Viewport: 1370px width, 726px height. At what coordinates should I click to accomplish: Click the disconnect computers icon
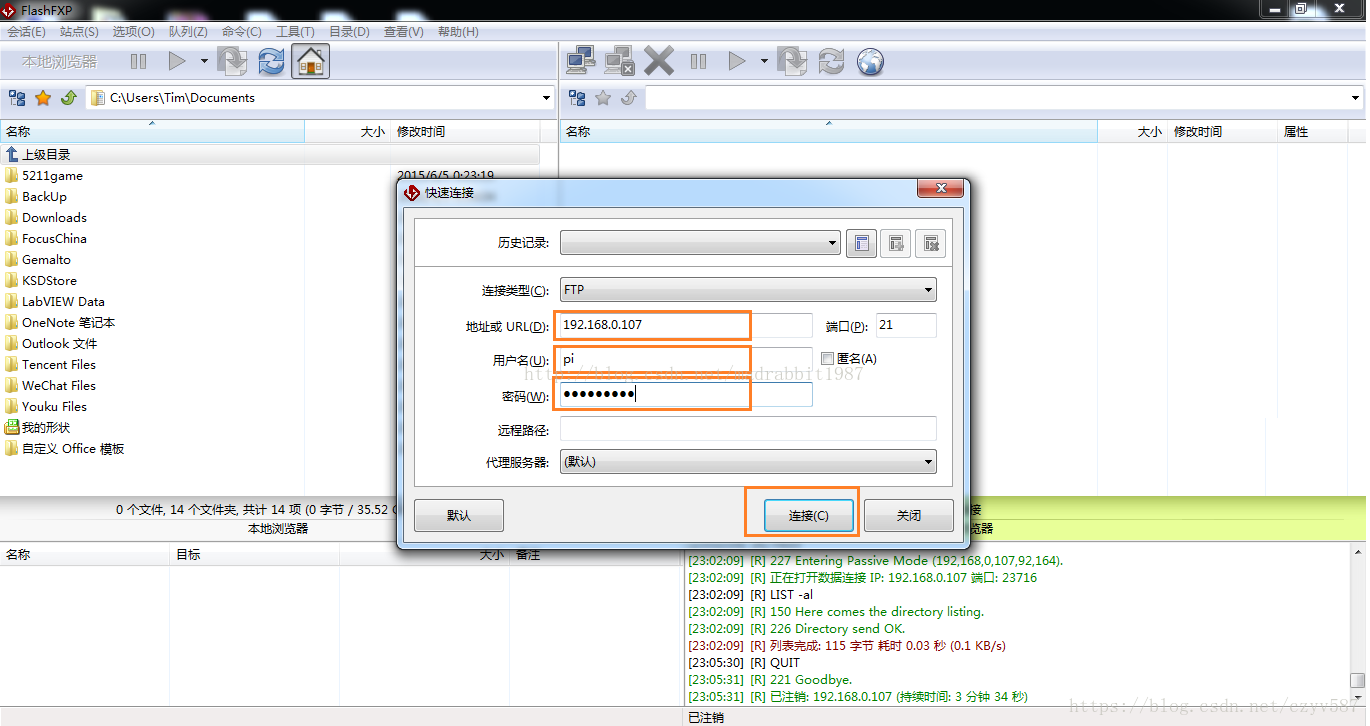point(619,62)
